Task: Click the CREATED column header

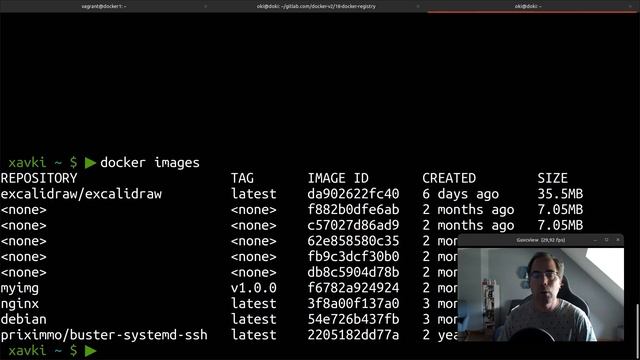Action: [449, 178]
